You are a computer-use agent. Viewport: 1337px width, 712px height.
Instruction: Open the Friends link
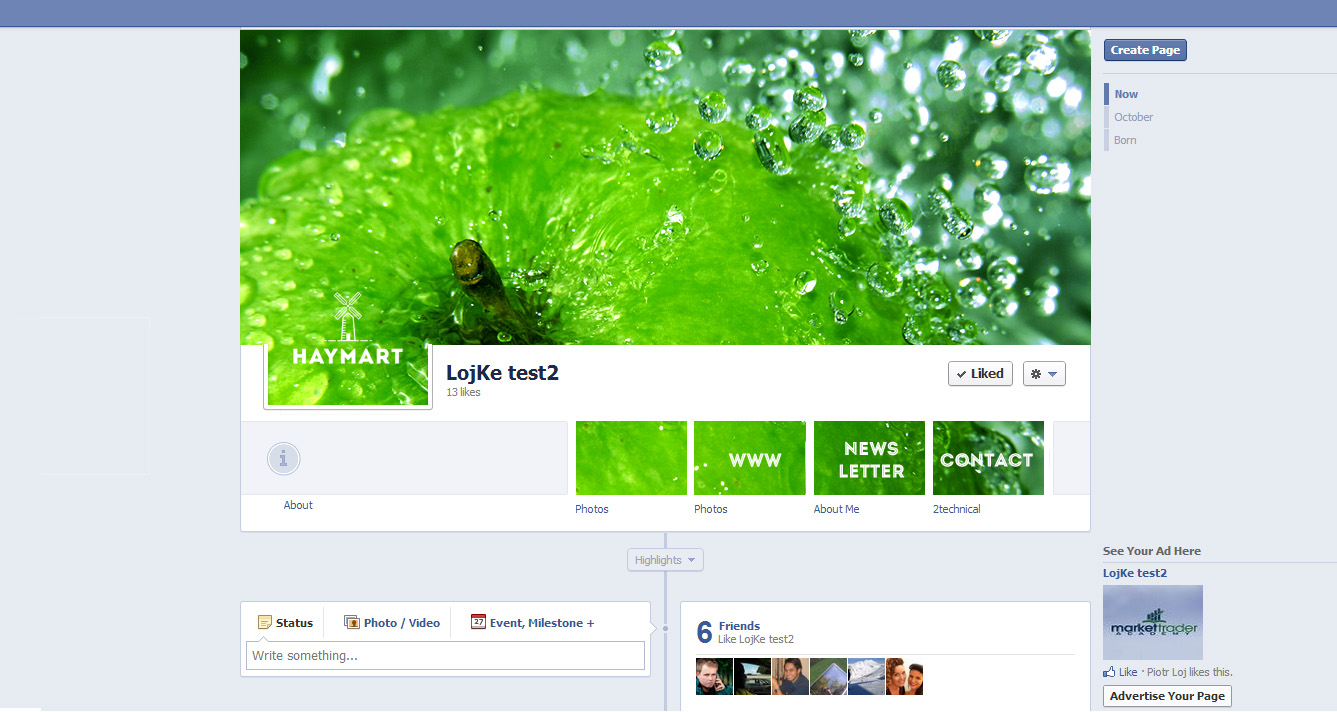(x=739, y=626)
